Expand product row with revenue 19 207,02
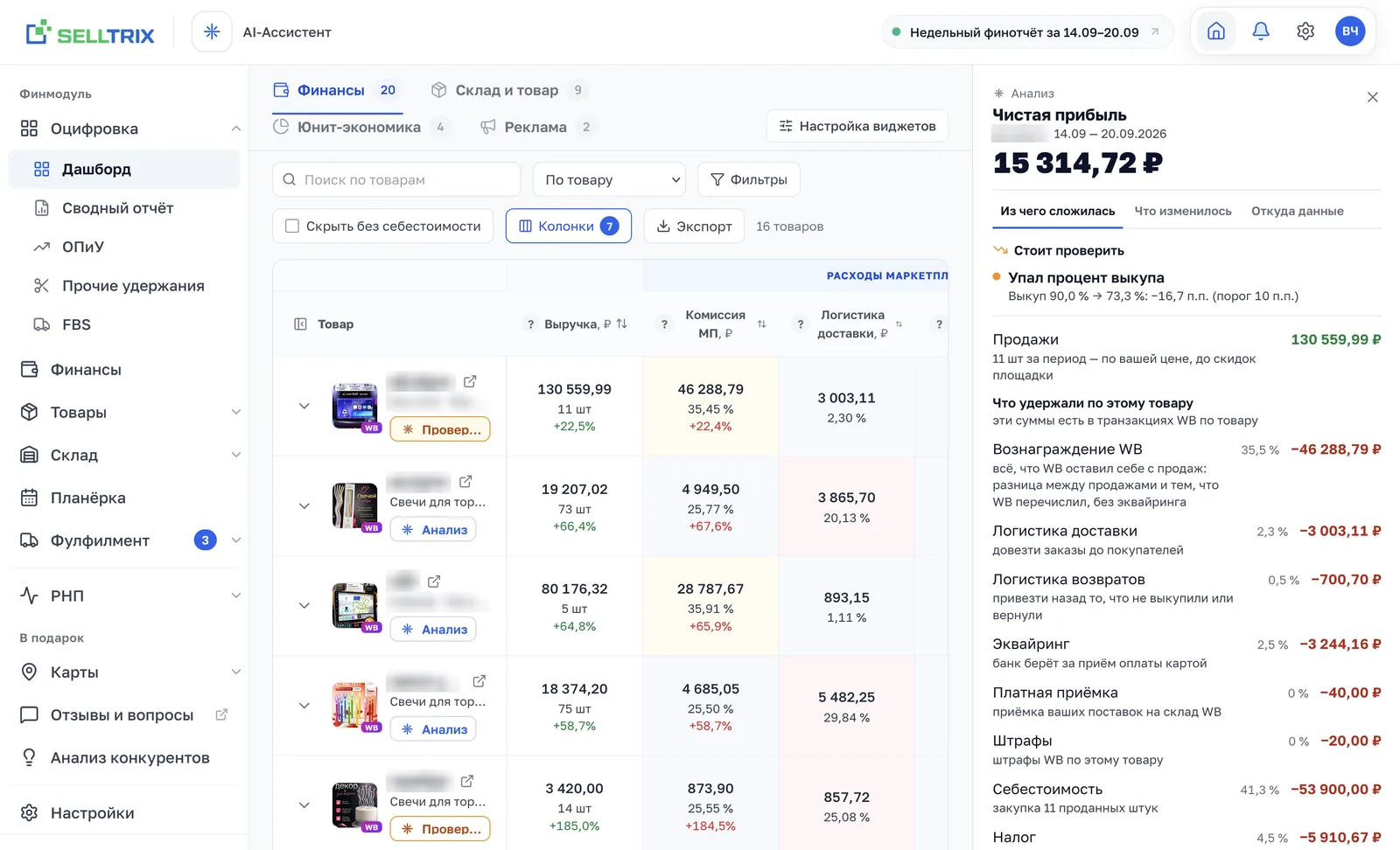 tap(304, 505)
